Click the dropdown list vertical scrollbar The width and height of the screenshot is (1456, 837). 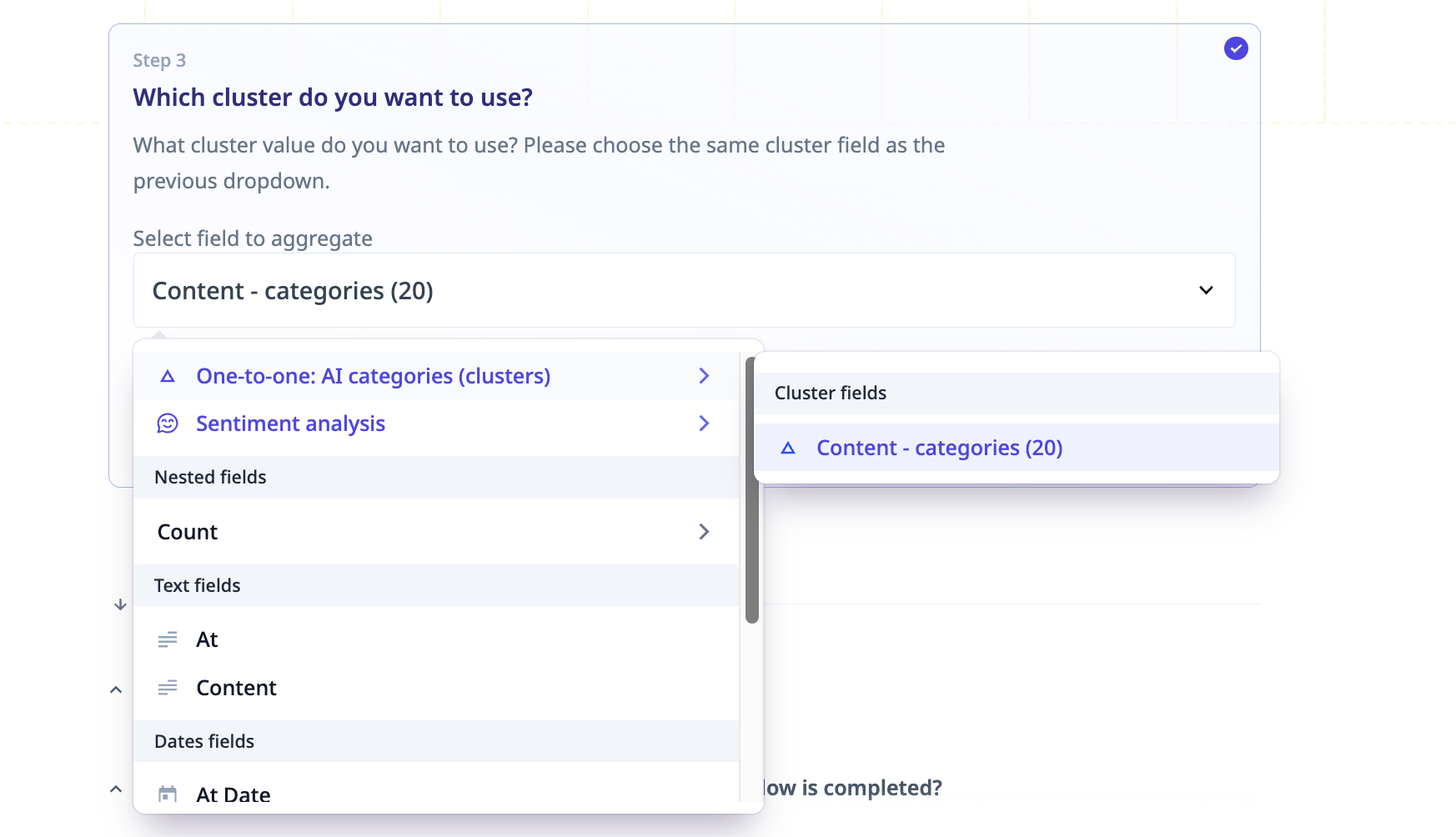pos(751,490)
